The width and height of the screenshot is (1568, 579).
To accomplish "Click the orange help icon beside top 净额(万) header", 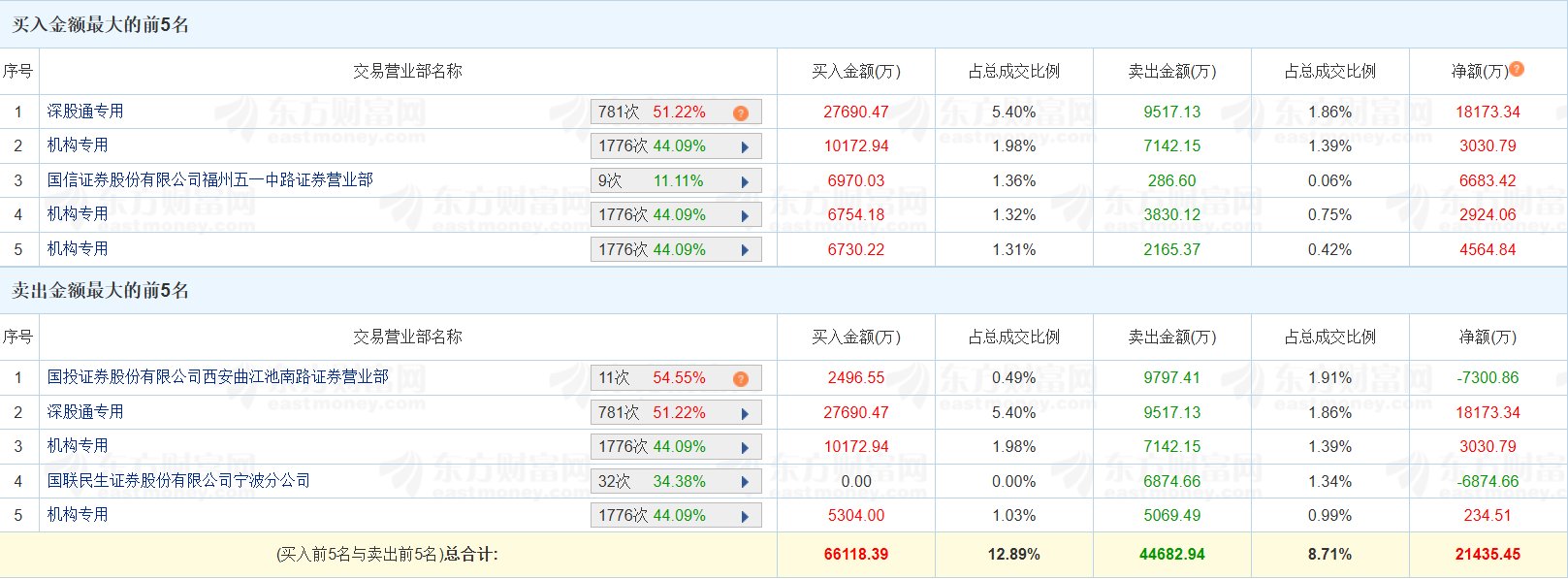I will pyautogui.click(x=1517, y=69).
